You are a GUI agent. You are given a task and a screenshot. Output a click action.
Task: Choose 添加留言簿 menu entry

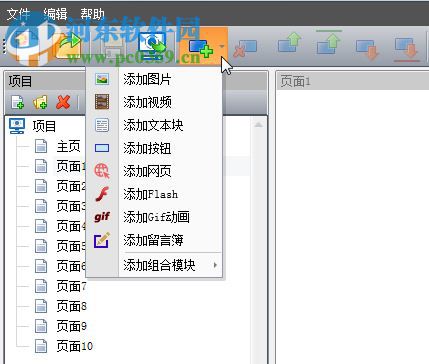154,240
